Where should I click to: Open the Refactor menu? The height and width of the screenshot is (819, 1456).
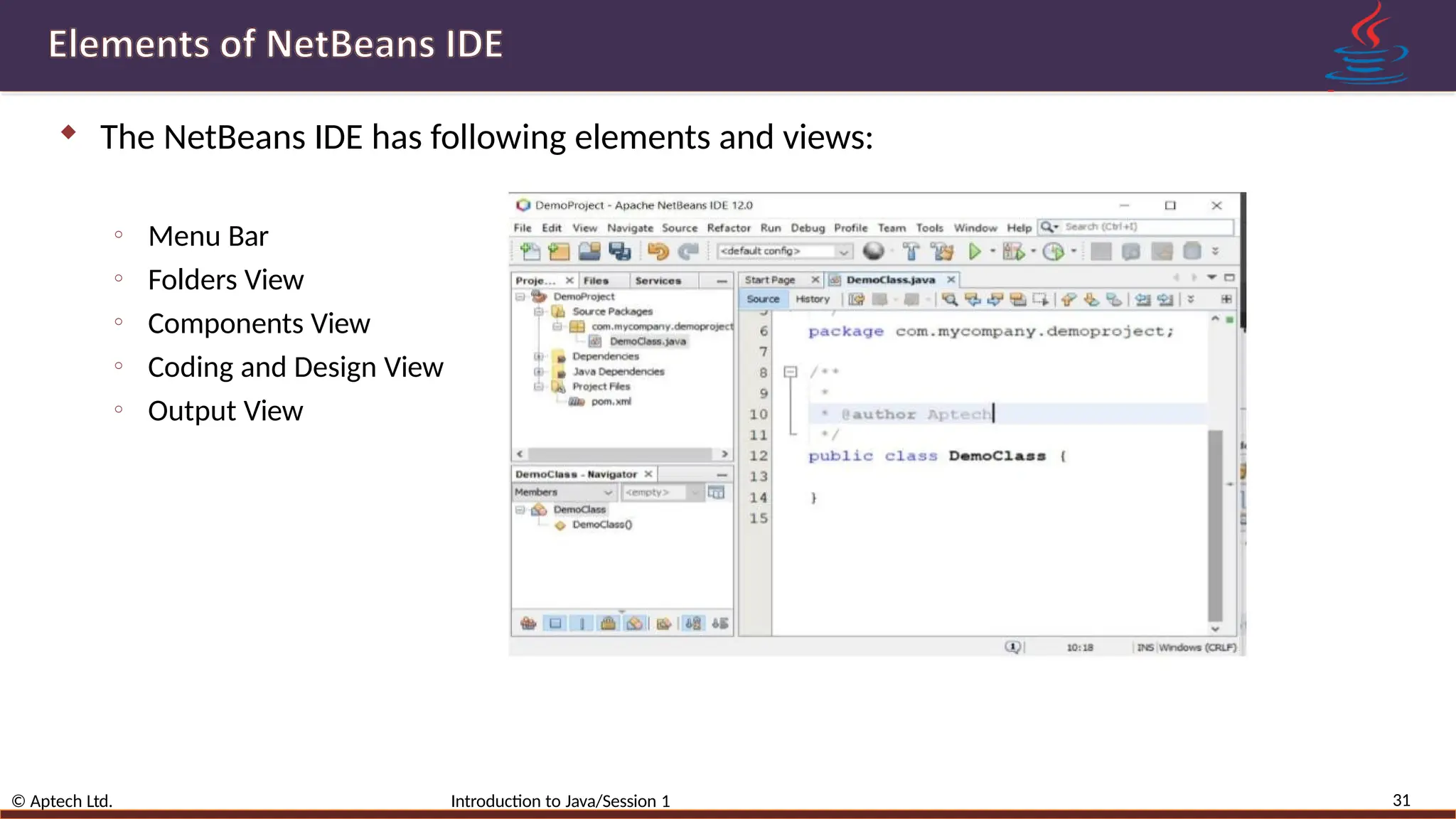(x=728, y=228)
